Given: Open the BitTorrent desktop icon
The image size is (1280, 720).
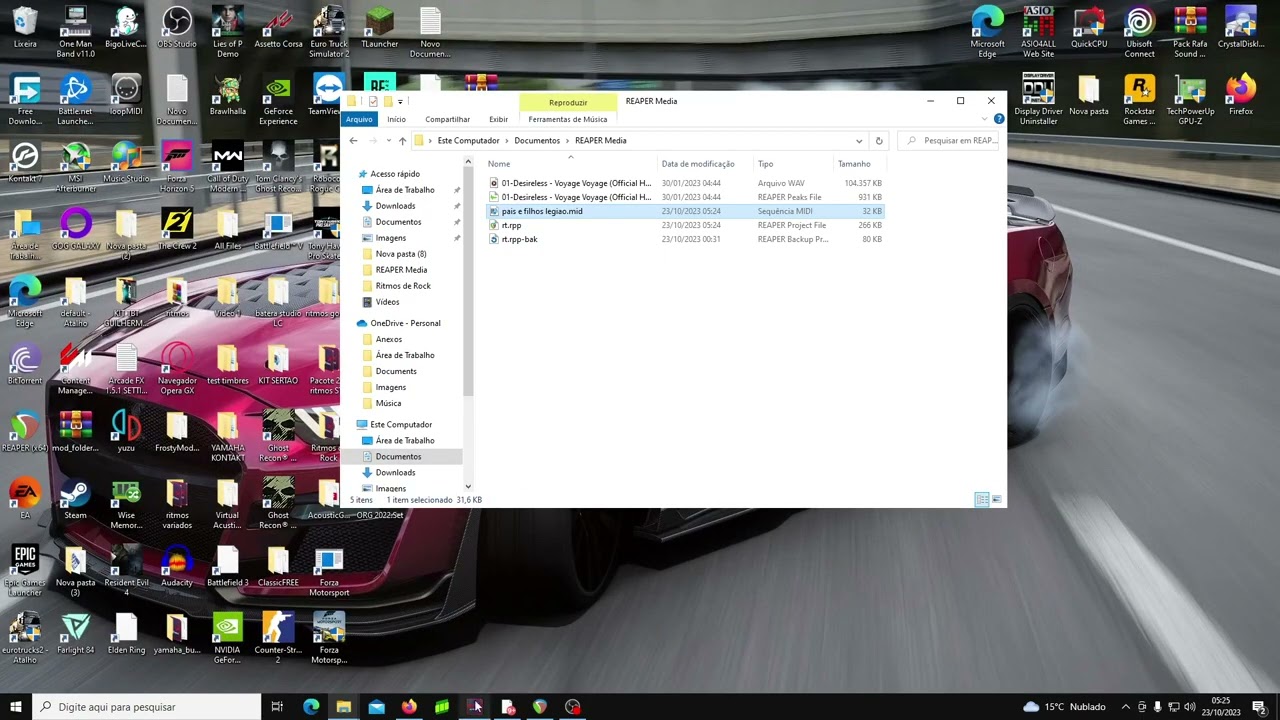Looking at the screenshot, I should coord(25,364).
